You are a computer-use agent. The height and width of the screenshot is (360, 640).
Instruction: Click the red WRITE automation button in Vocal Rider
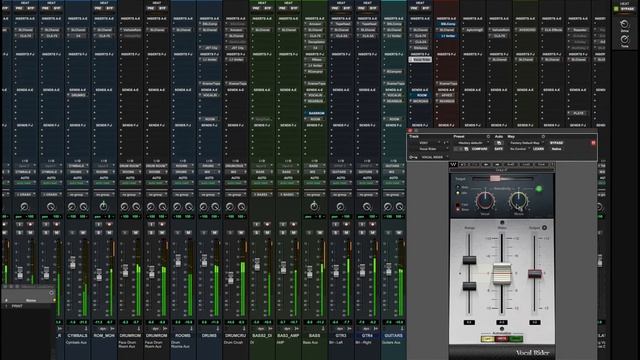(502, 339)
